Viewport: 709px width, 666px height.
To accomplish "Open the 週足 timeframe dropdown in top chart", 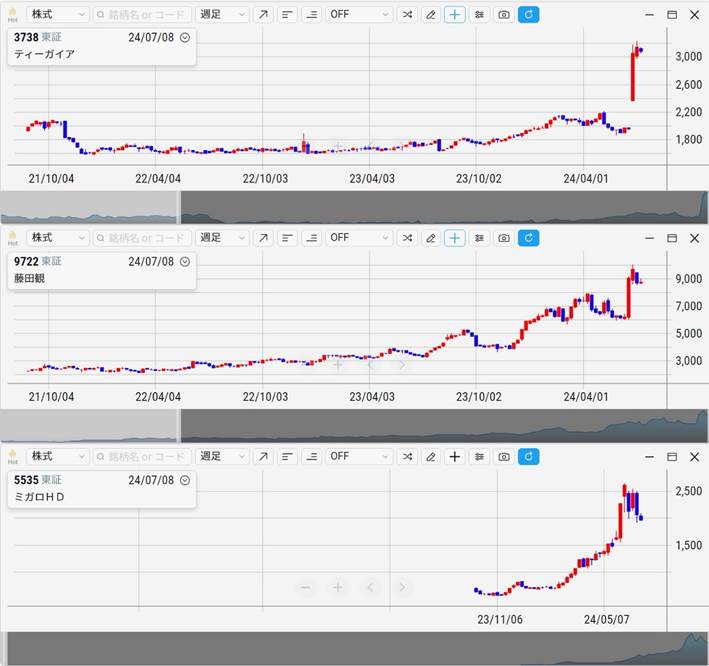I will [x=222, y=15].
